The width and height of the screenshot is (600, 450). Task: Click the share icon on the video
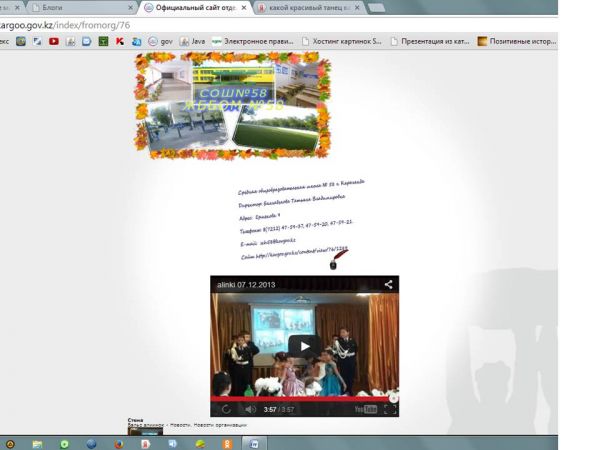click(x=388, y=285)
